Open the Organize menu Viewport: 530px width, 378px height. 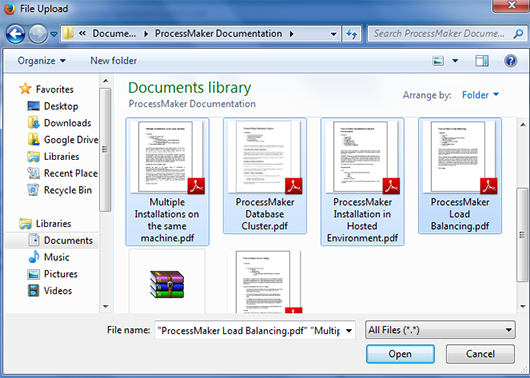[42, 61]
